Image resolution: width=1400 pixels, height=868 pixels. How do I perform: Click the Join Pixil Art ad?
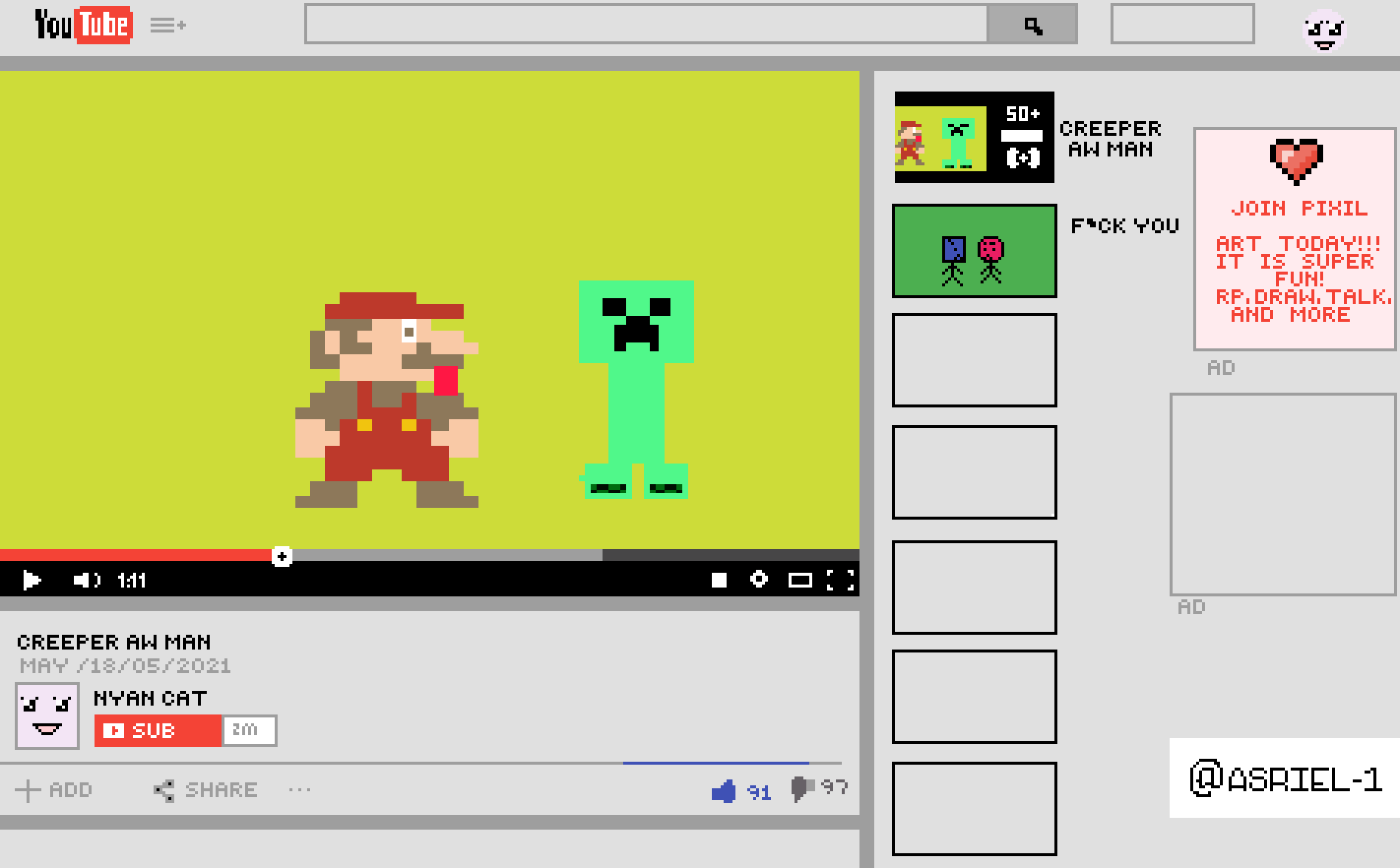point(1295,239)
